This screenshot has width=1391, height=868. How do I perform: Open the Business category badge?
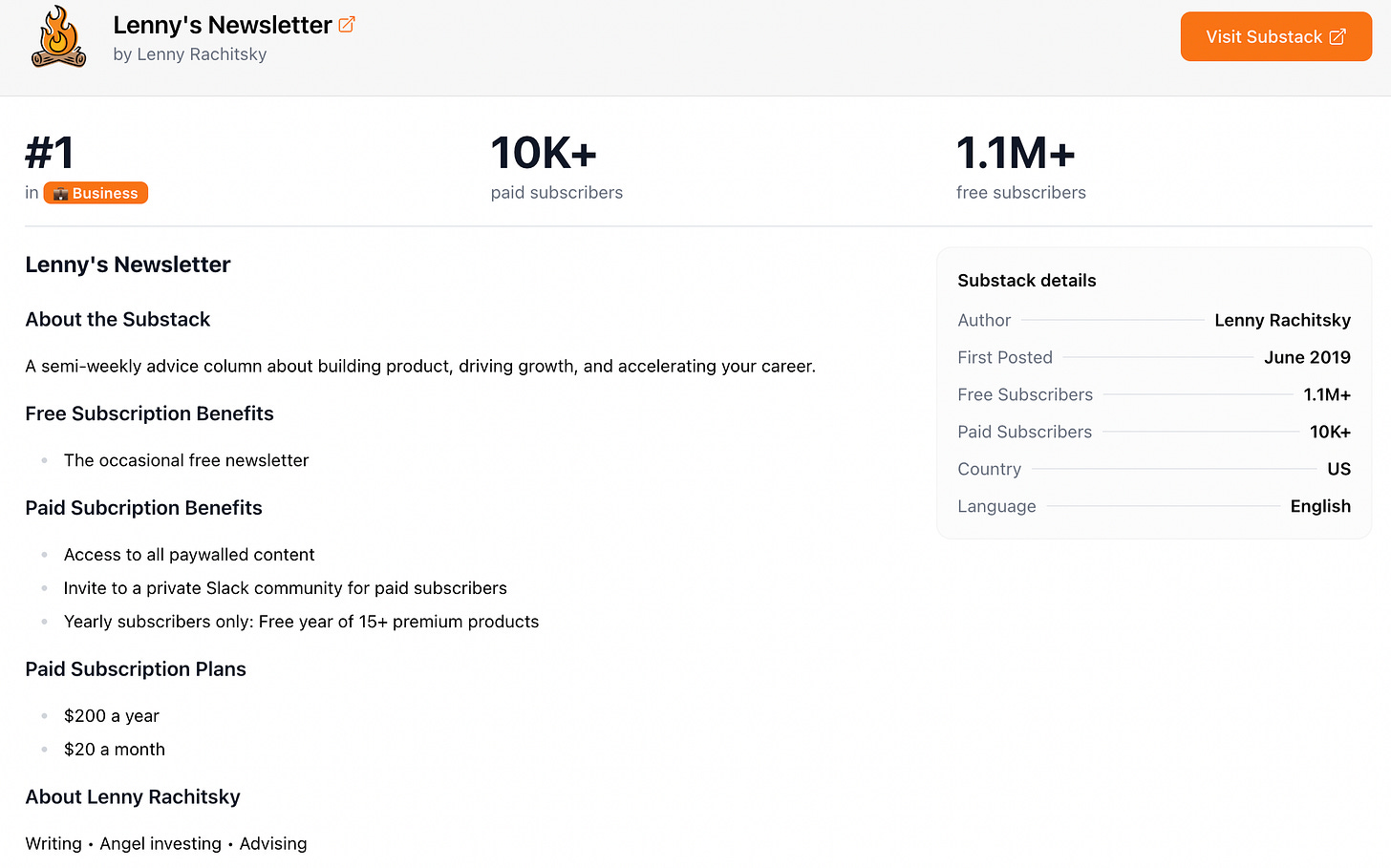[x=96, y=193]
